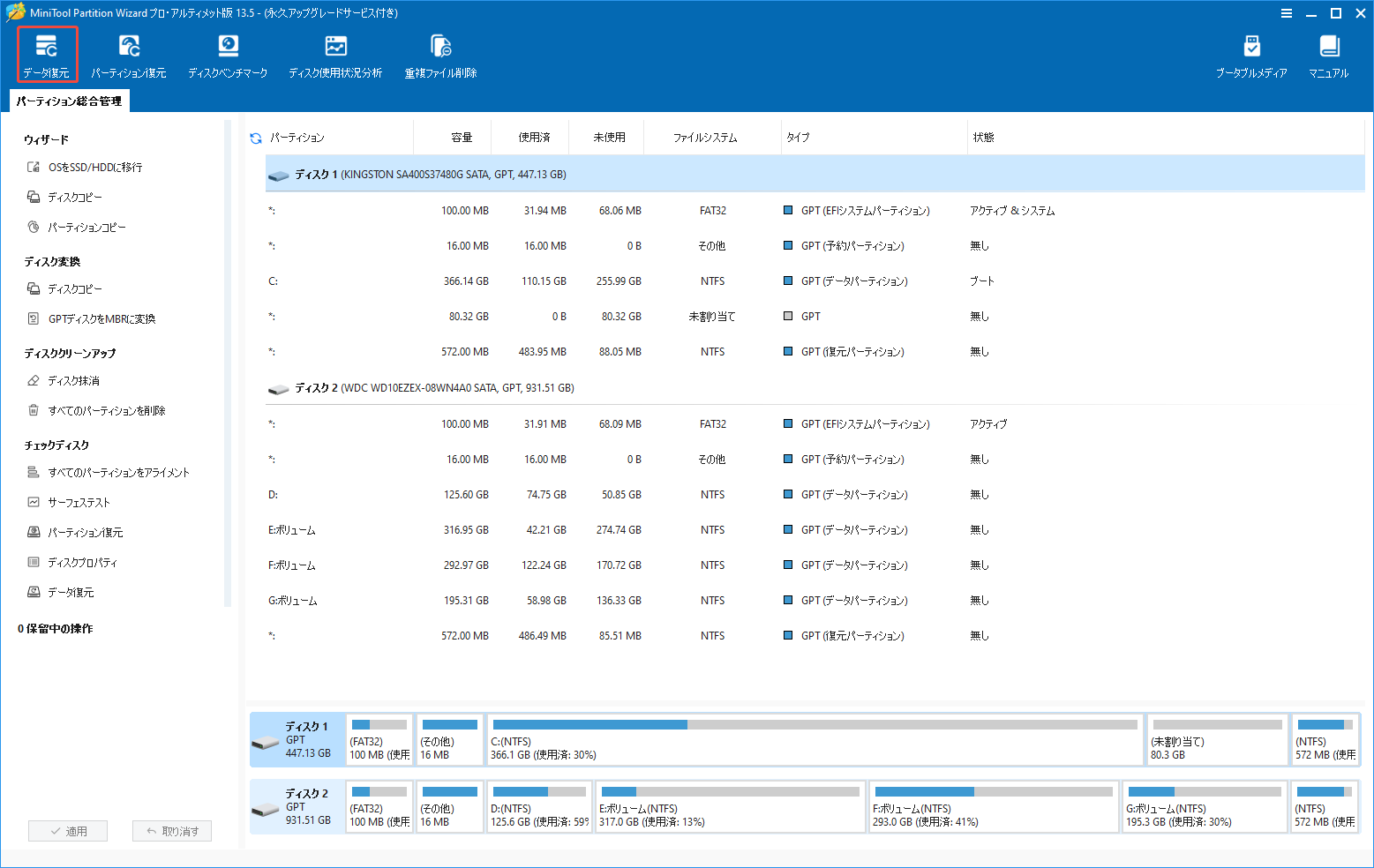
Task: Launch ディスクベンチマーク from the top toolbar
Action: (228, 53)
